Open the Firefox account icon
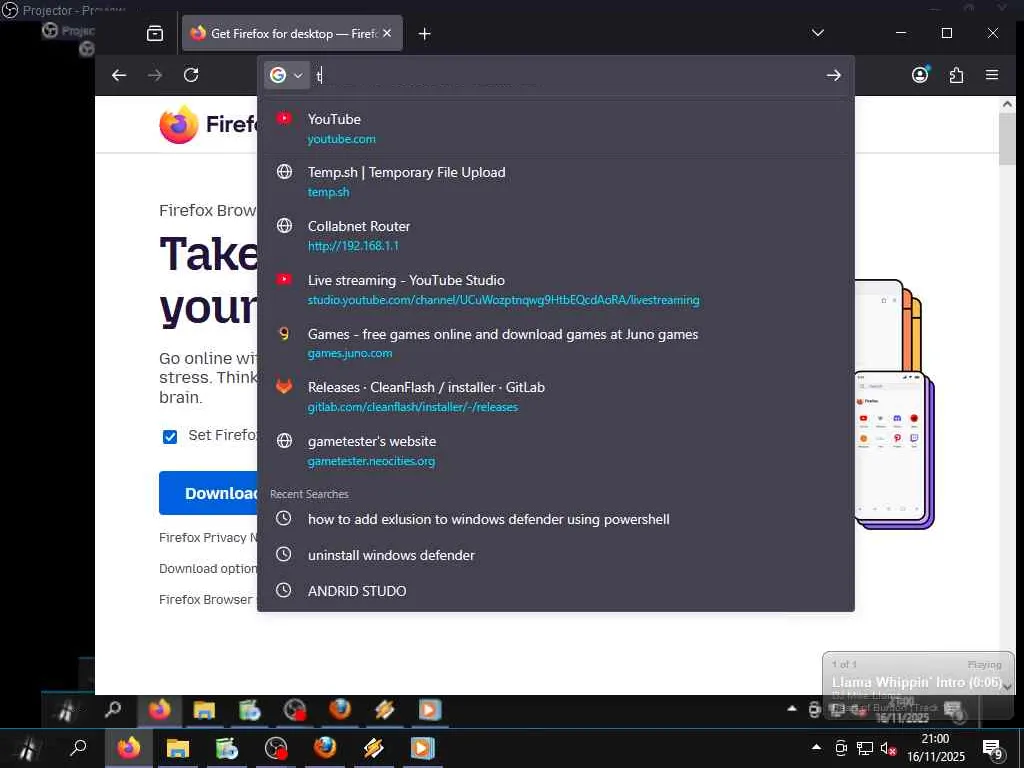 [x=920, y=75]
